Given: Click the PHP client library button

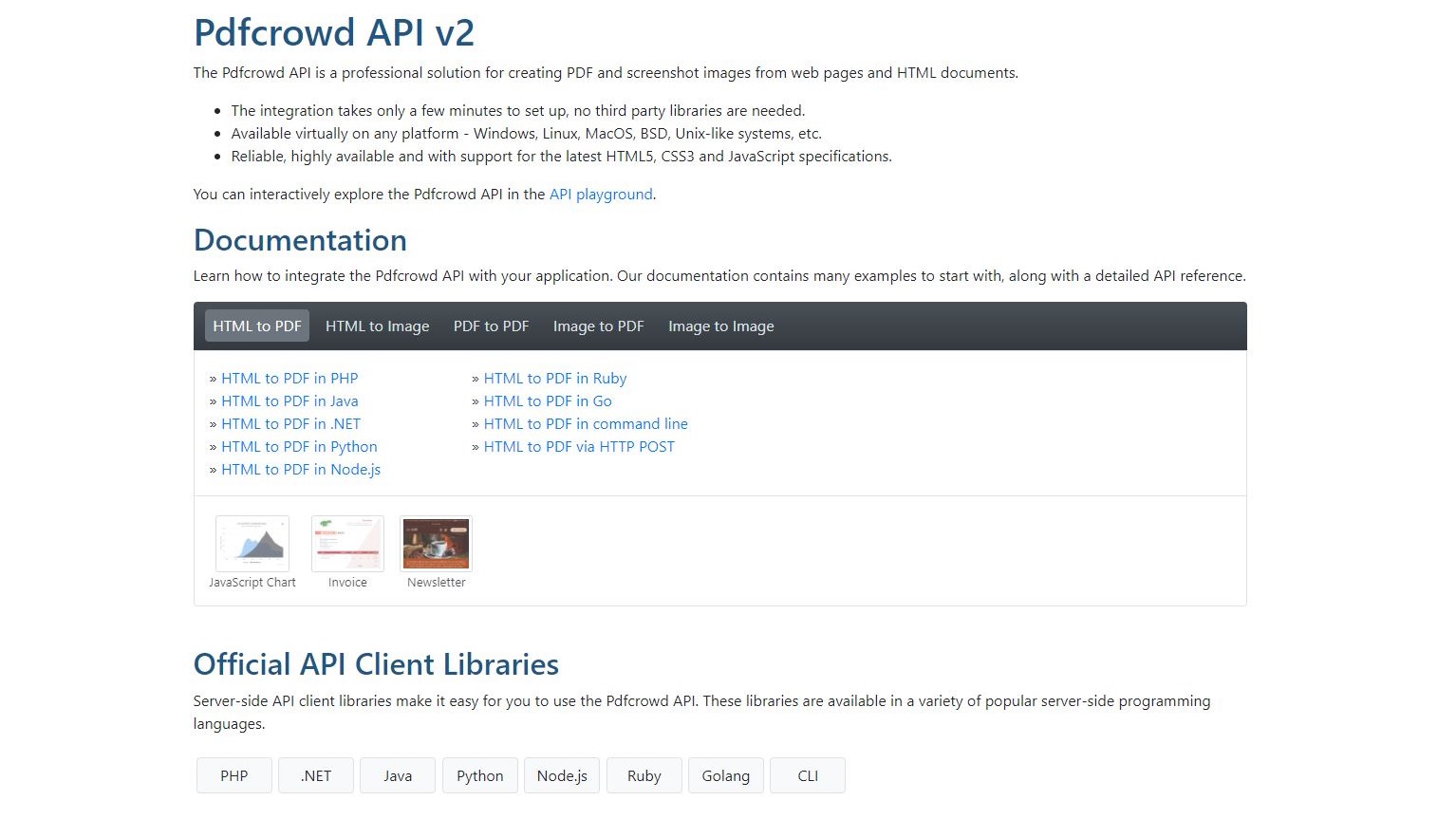Looking at the screenshot, I should [234, 775].
